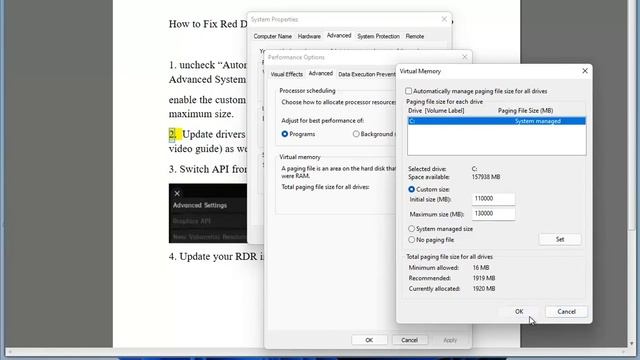Screen dimensions: 640x360
Task: Click Cancel in Performance Options window
Action: [x=409, y=340]
